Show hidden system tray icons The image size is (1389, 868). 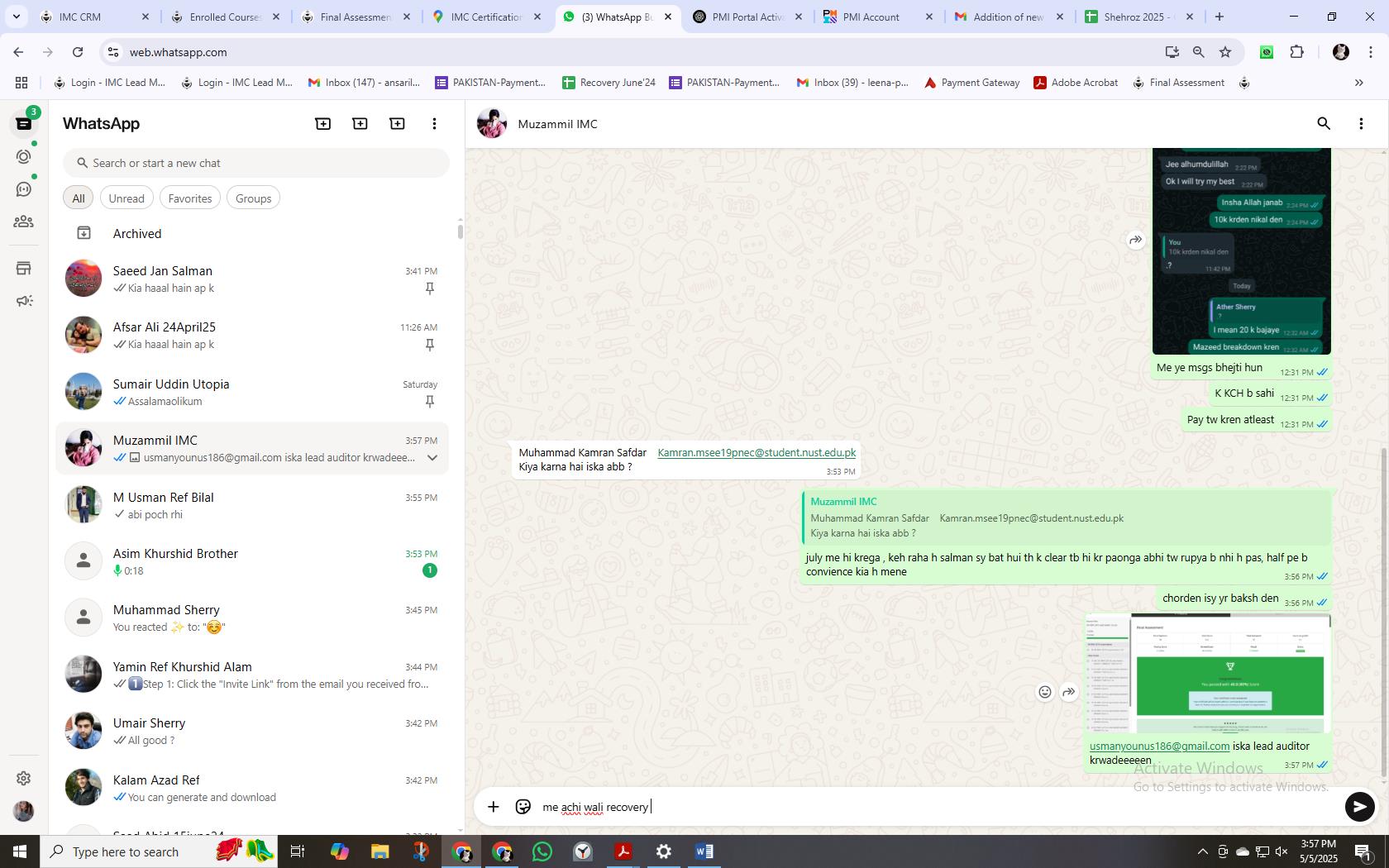tap(1202, 851)
